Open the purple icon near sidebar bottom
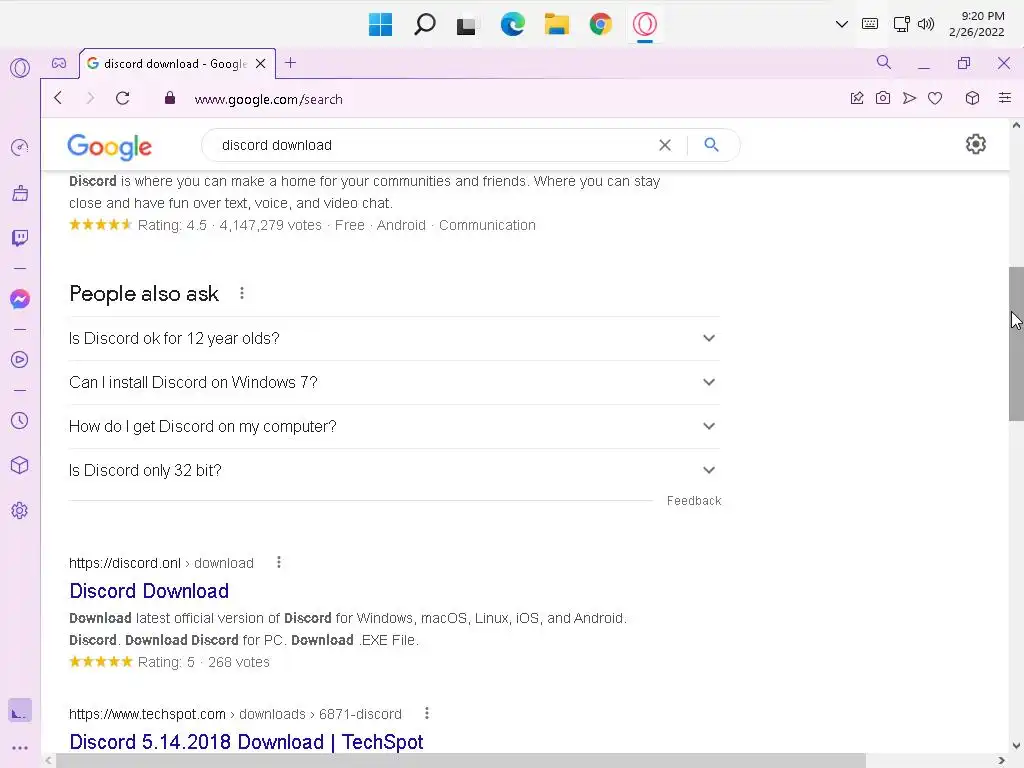The width and height of the screenshot is (1024, 768). click(20, 711)
